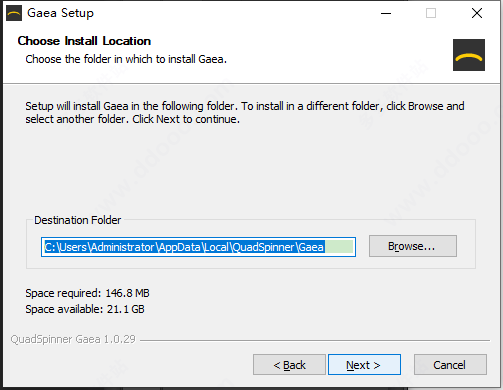
Task: Click the Choose Install Location heading
Action: pos(84,41)
